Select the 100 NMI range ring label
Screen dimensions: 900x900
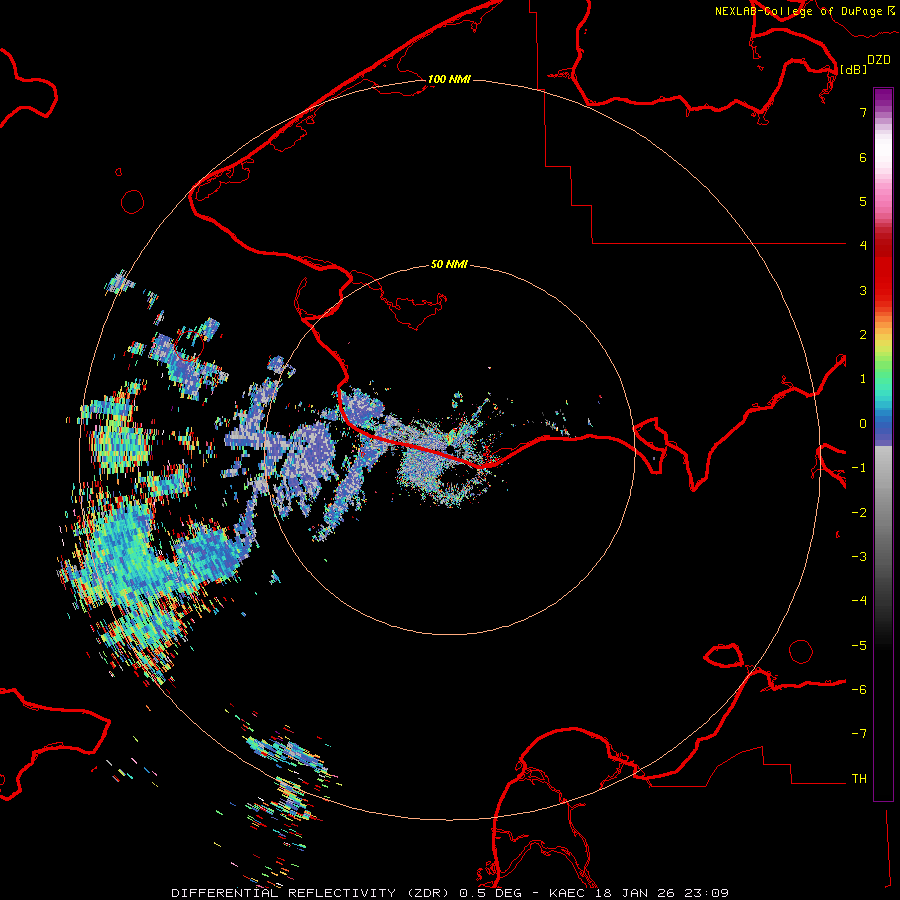point(449,79)
